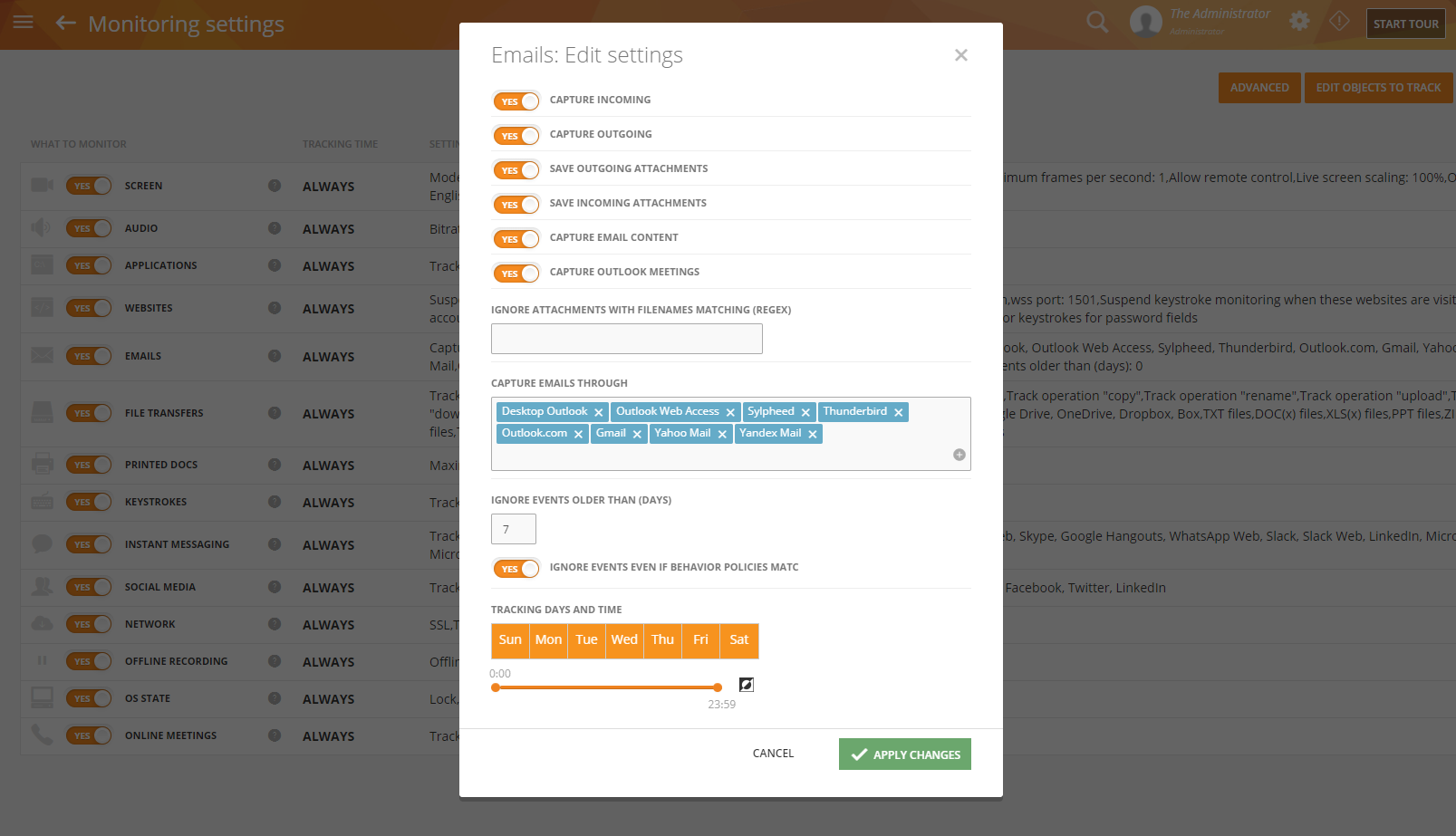The image size is (1456, 836).
Task: Toggle Capture Outgoing switch
Action: [516, 135]
